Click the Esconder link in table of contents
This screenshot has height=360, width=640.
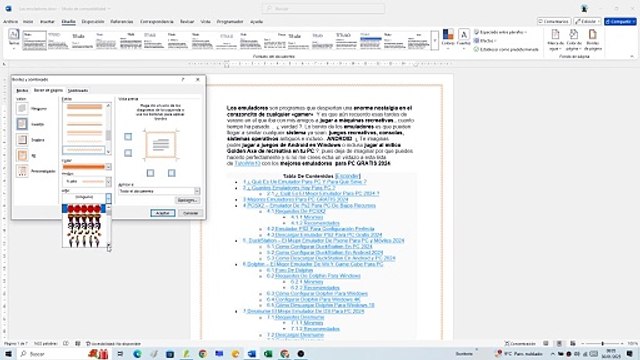[347, 176]
